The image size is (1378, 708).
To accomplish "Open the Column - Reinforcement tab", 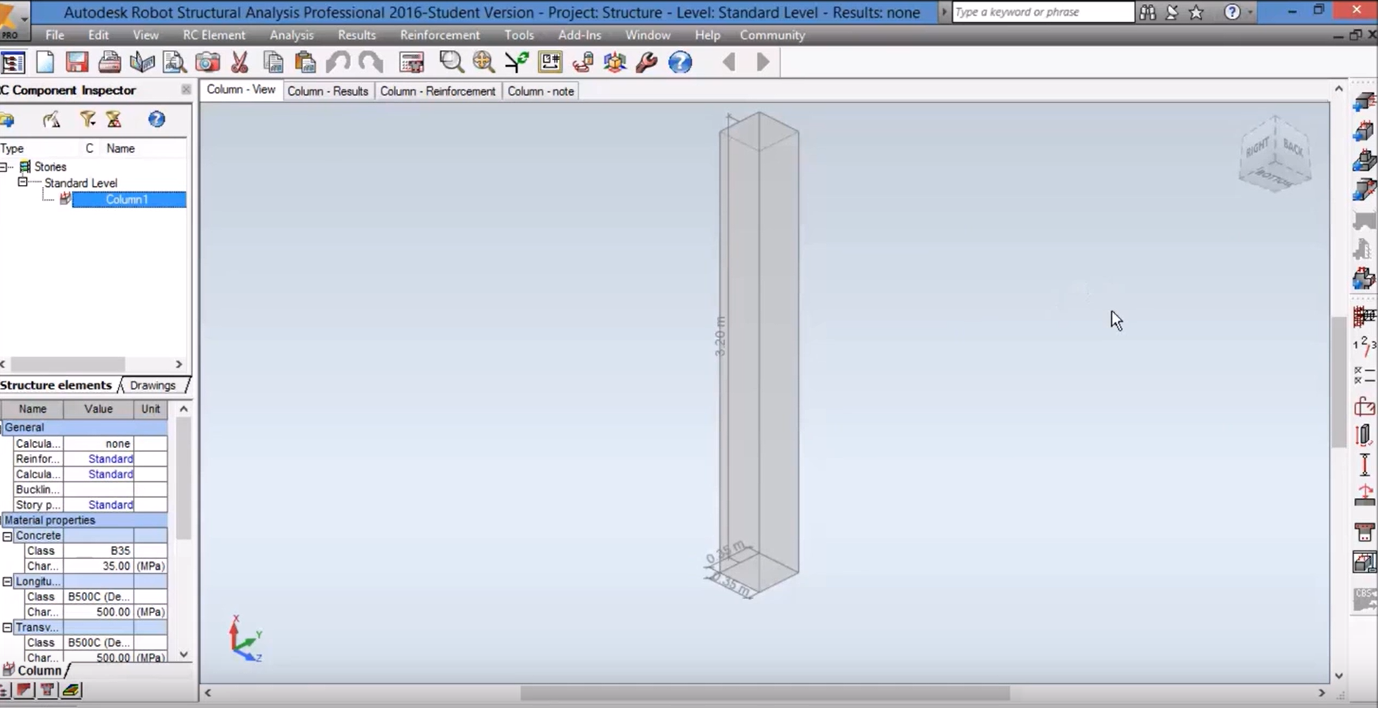I will 437,91.
